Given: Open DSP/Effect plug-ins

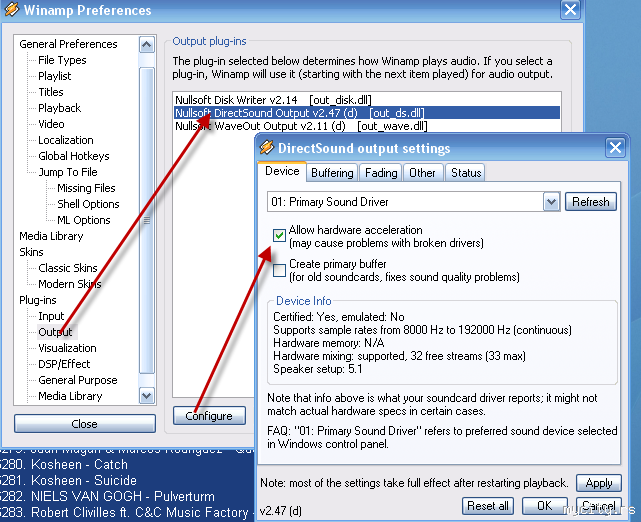Looking at the screenshot, I should click(64, 364).
